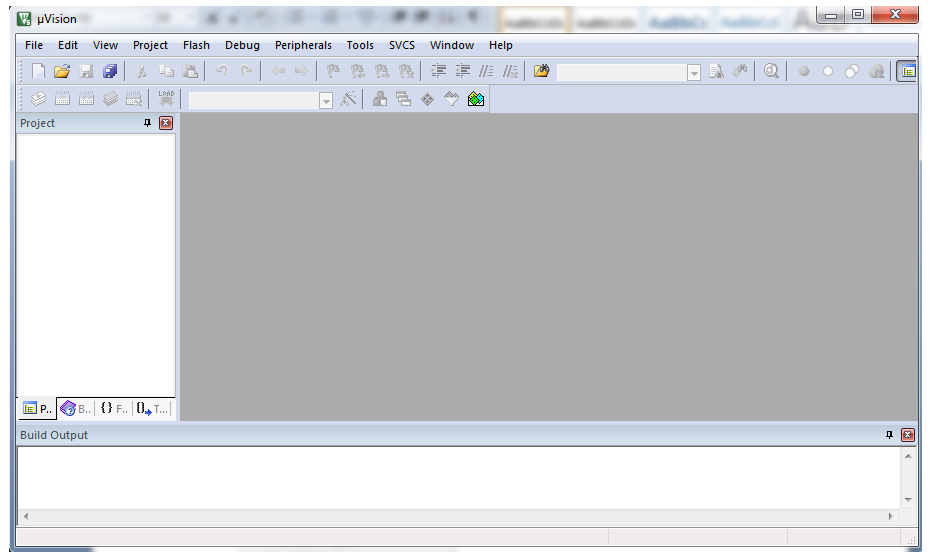Click the Open file folder icon
This screenshot has width=929, height=557.
62,71
